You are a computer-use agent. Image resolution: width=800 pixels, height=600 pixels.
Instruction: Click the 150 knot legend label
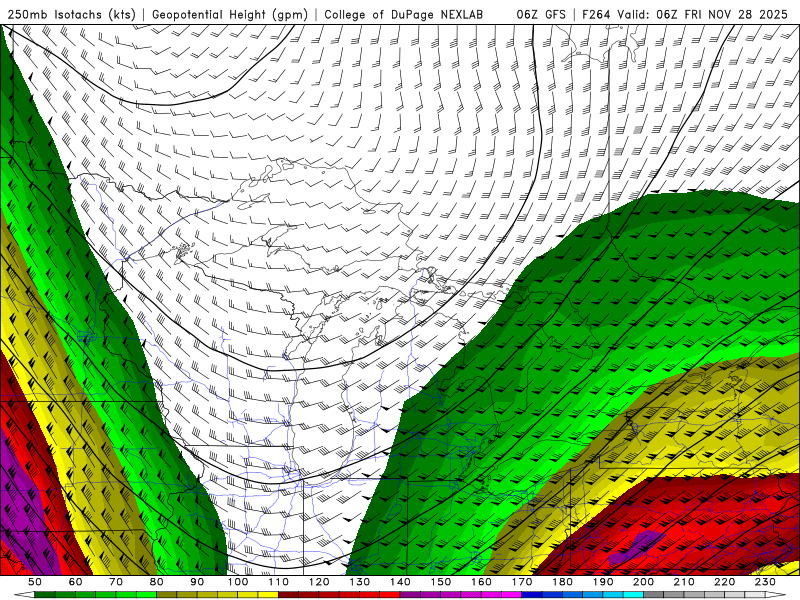click(x=441, y=582)
